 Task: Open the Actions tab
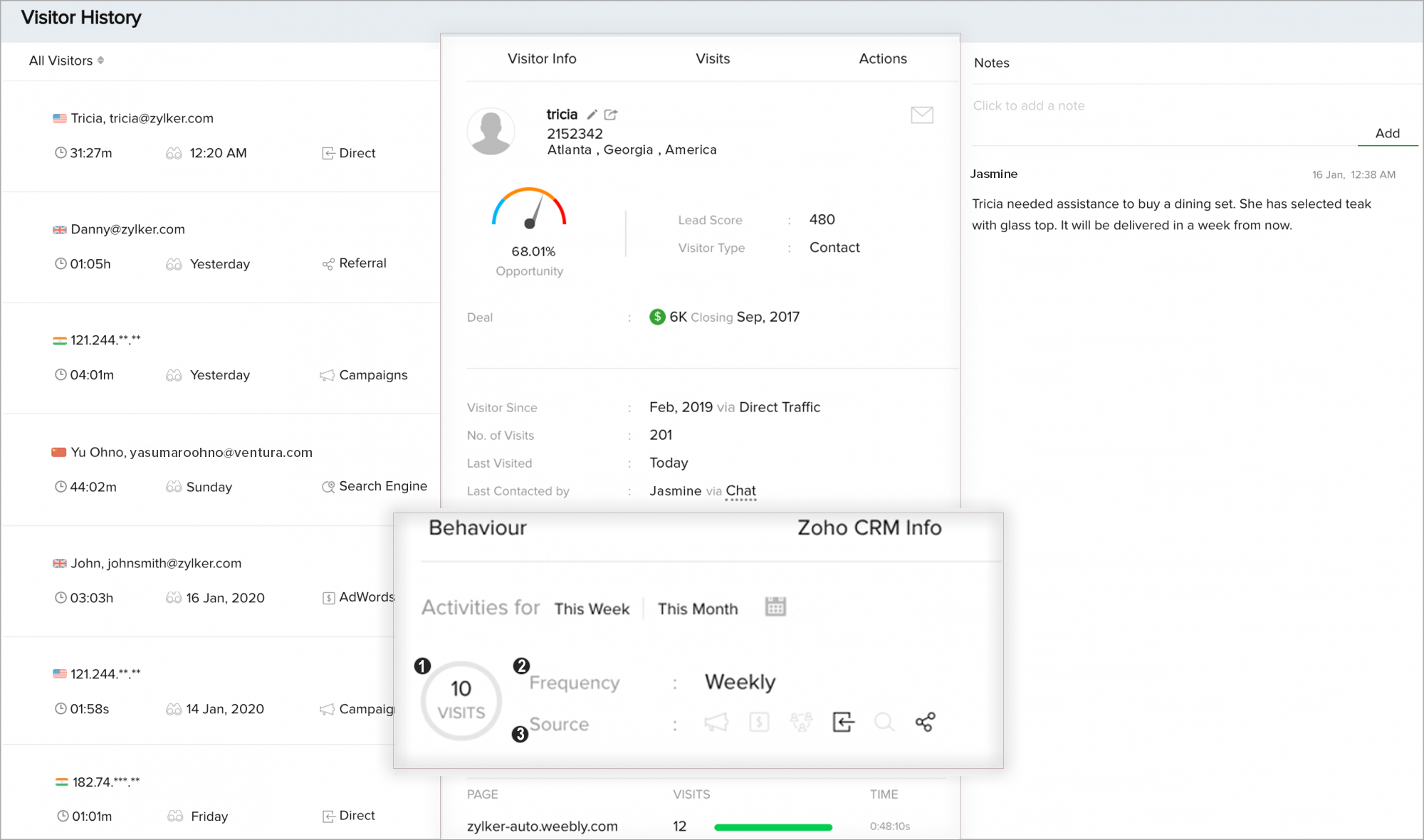[x=883, y=59]
